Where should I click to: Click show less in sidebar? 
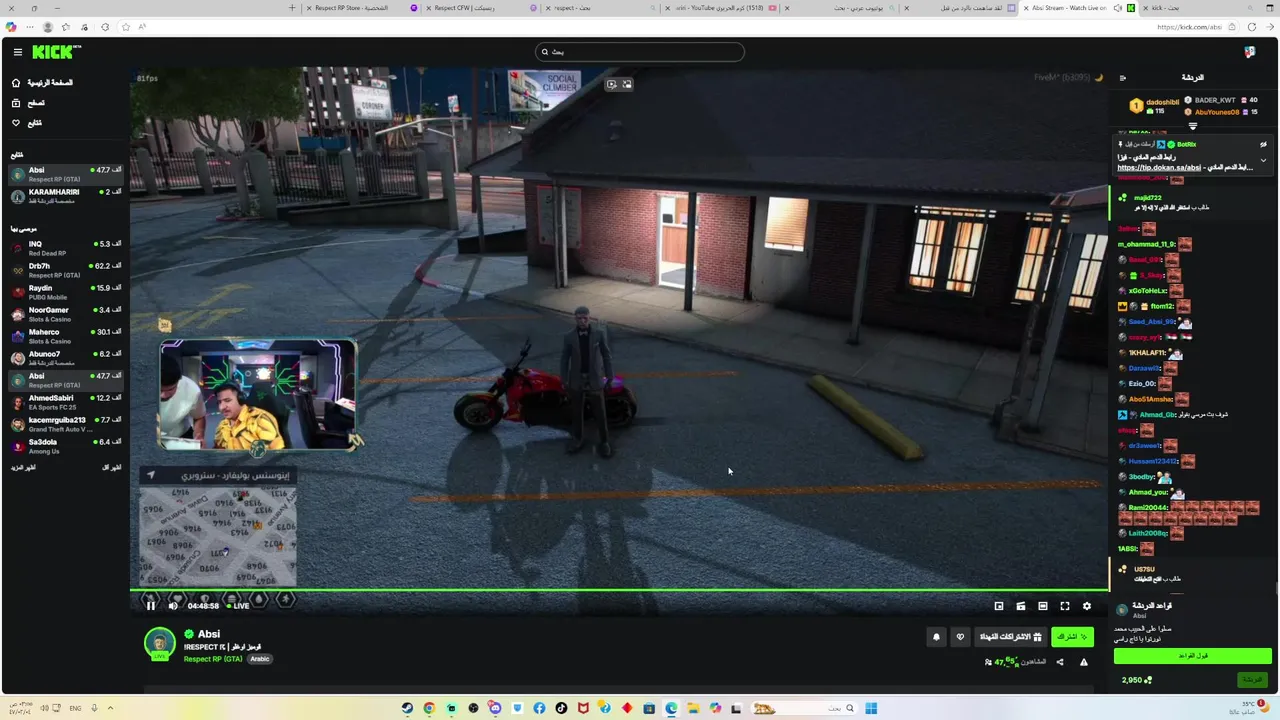[x=111, y=468]
